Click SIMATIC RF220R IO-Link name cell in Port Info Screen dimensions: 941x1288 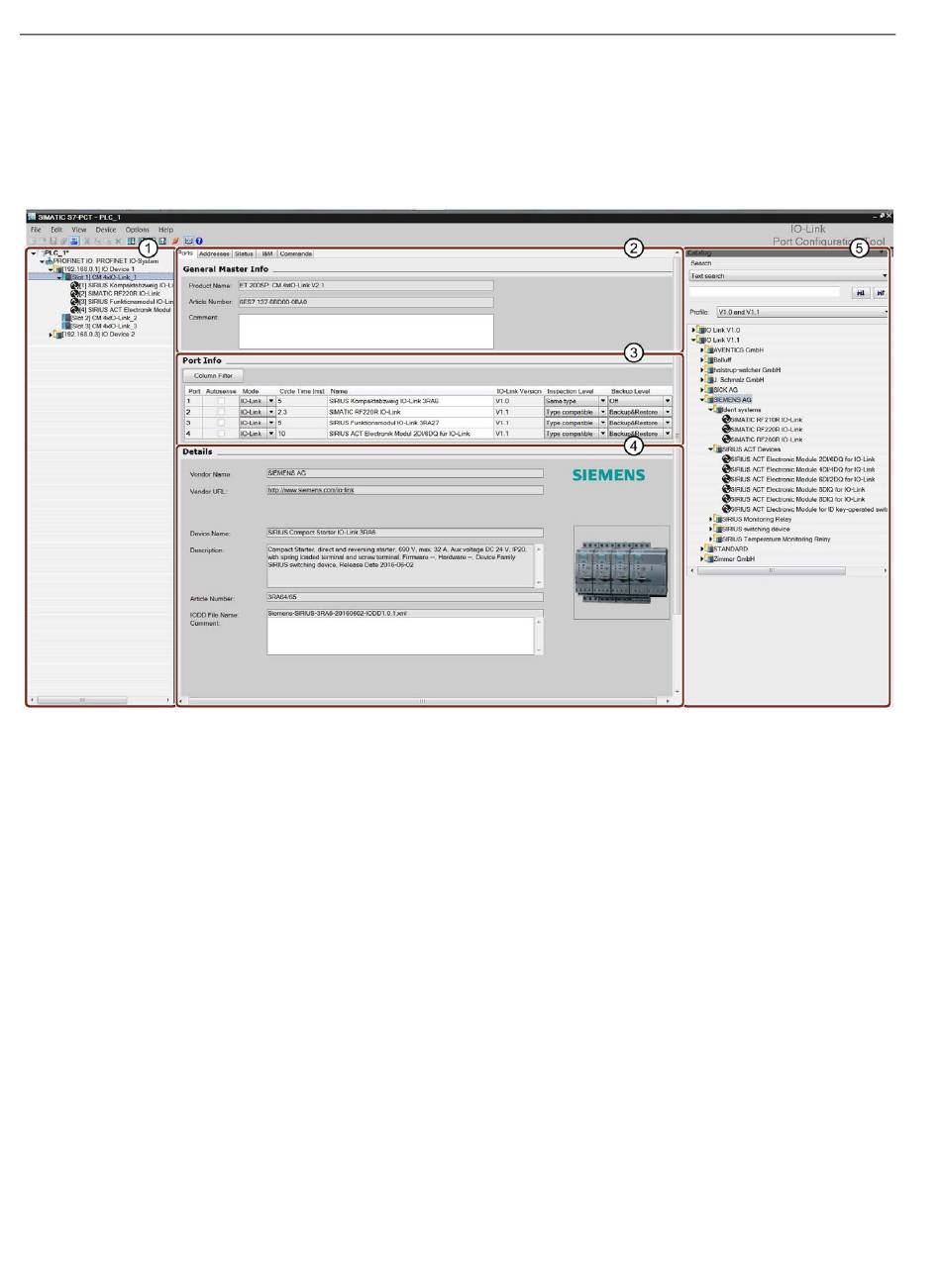click(411, 412)
